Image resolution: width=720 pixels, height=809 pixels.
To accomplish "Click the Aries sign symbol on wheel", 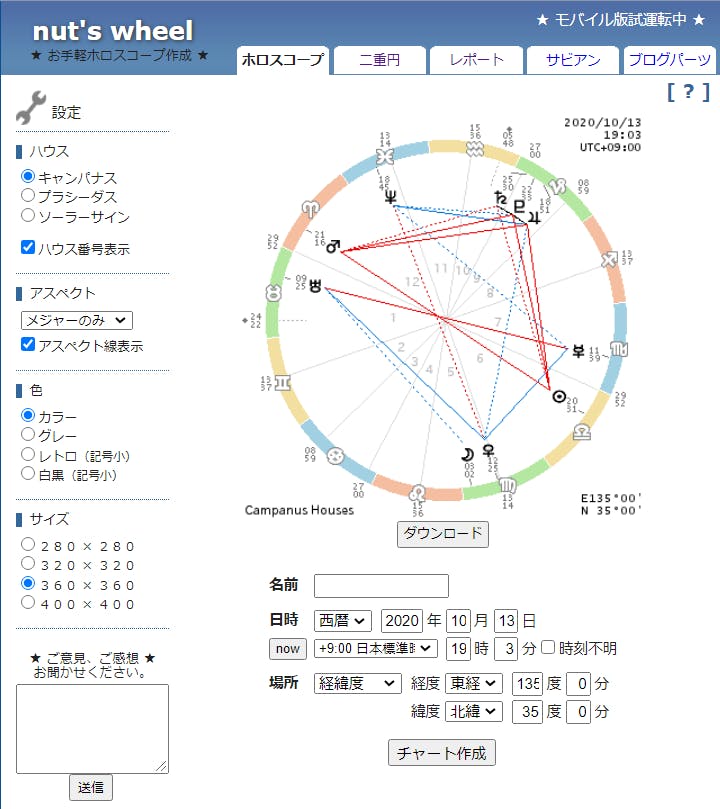I will coord(310,209).
